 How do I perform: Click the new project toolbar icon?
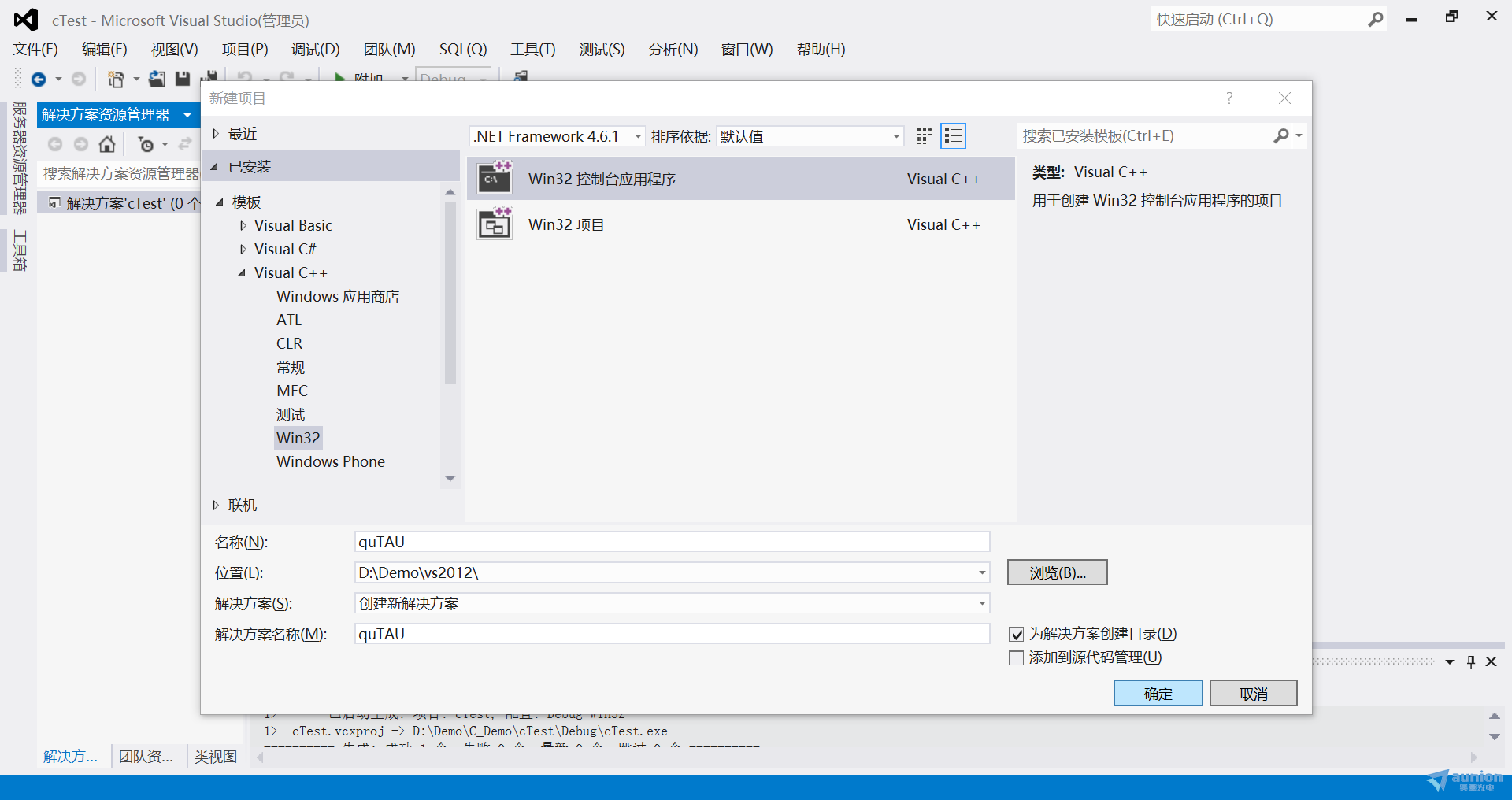point(116,79)
